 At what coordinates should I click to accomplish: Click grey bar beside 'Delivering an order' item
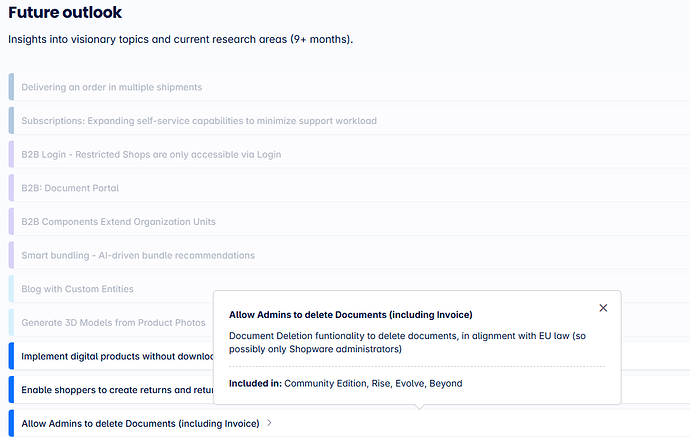pos(10,87)
